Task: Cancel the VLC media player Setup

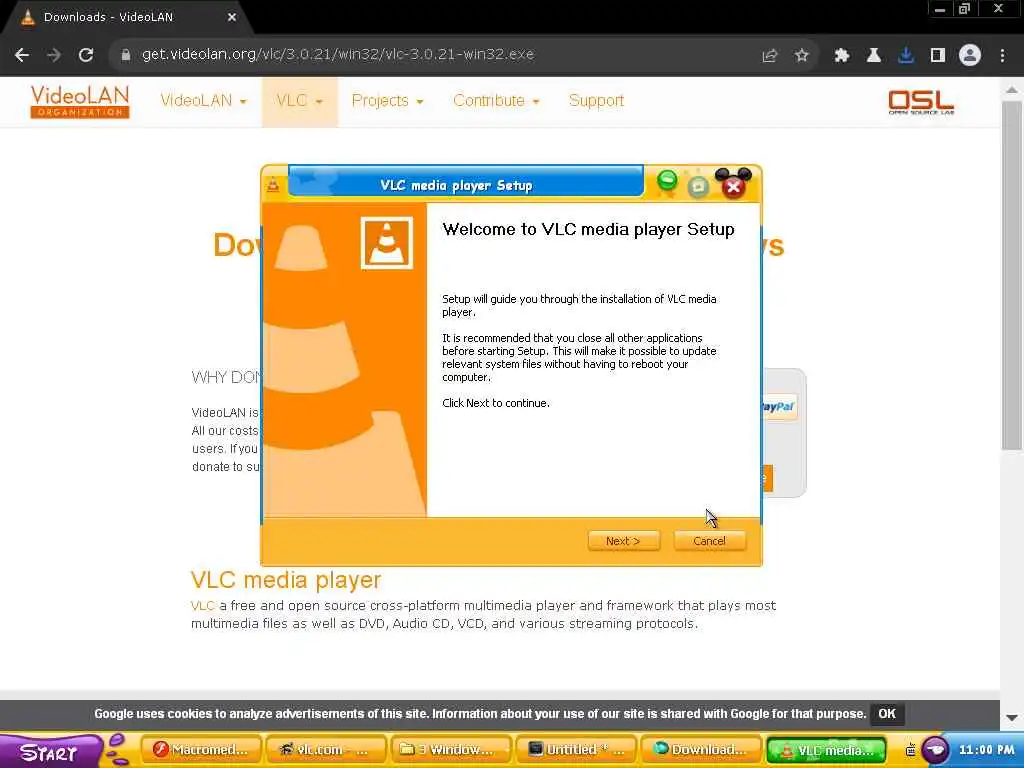Action: tap(709, 541)
